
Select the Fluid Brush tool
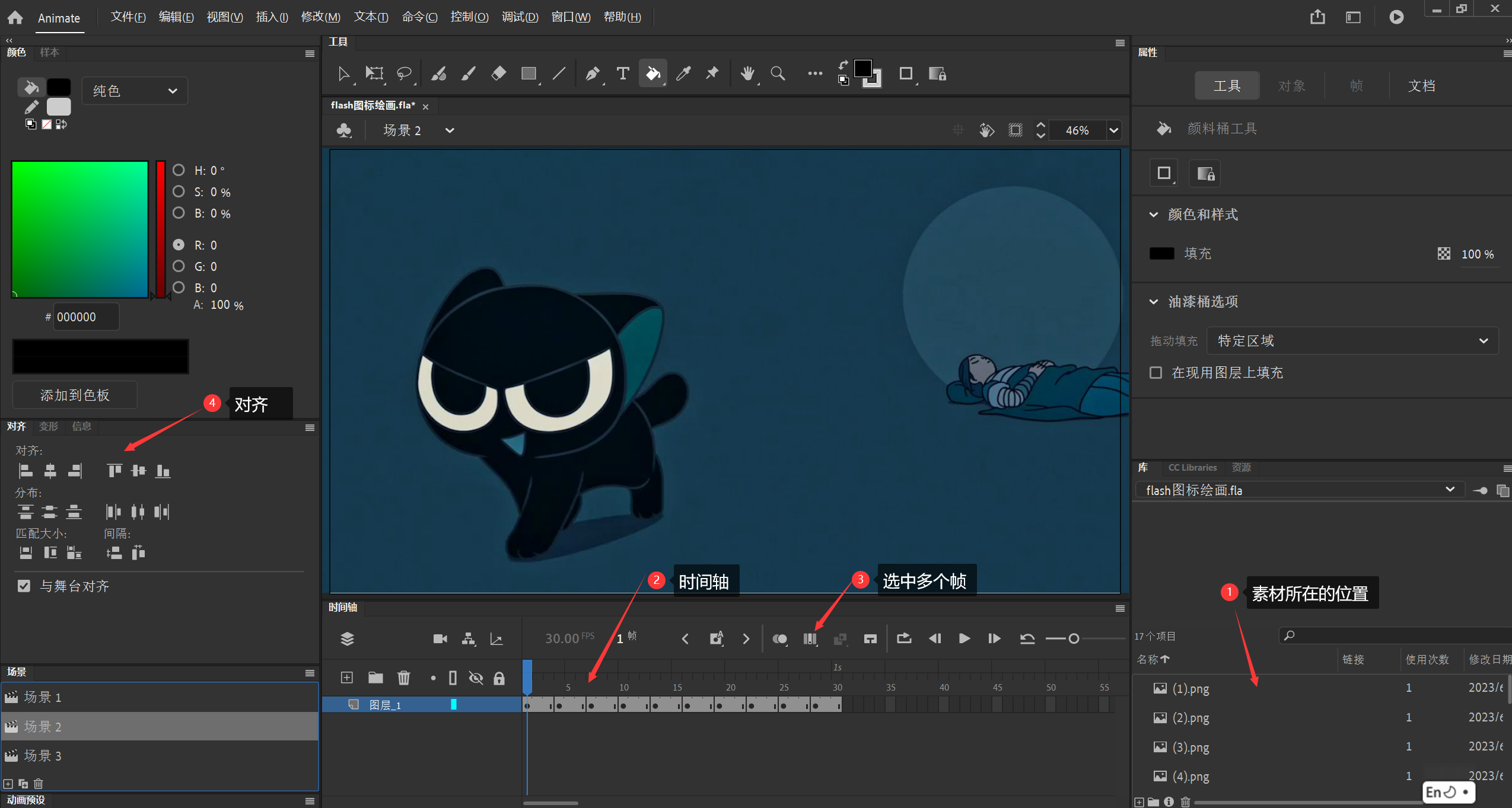438,74
